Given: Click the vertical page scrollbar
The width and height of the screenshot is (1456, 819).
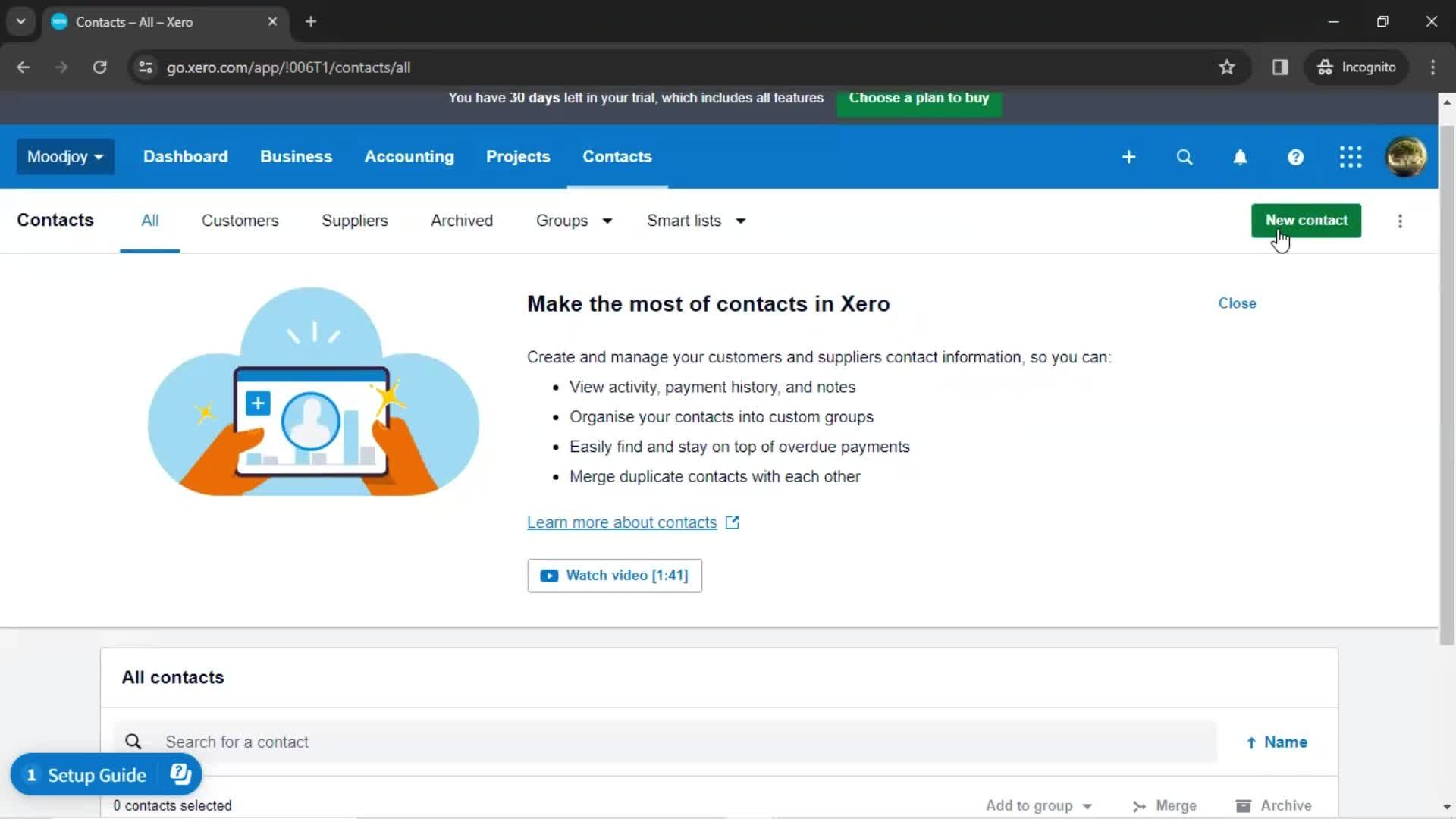Looking at the screenshot, I should click(x=1447, y=384).
